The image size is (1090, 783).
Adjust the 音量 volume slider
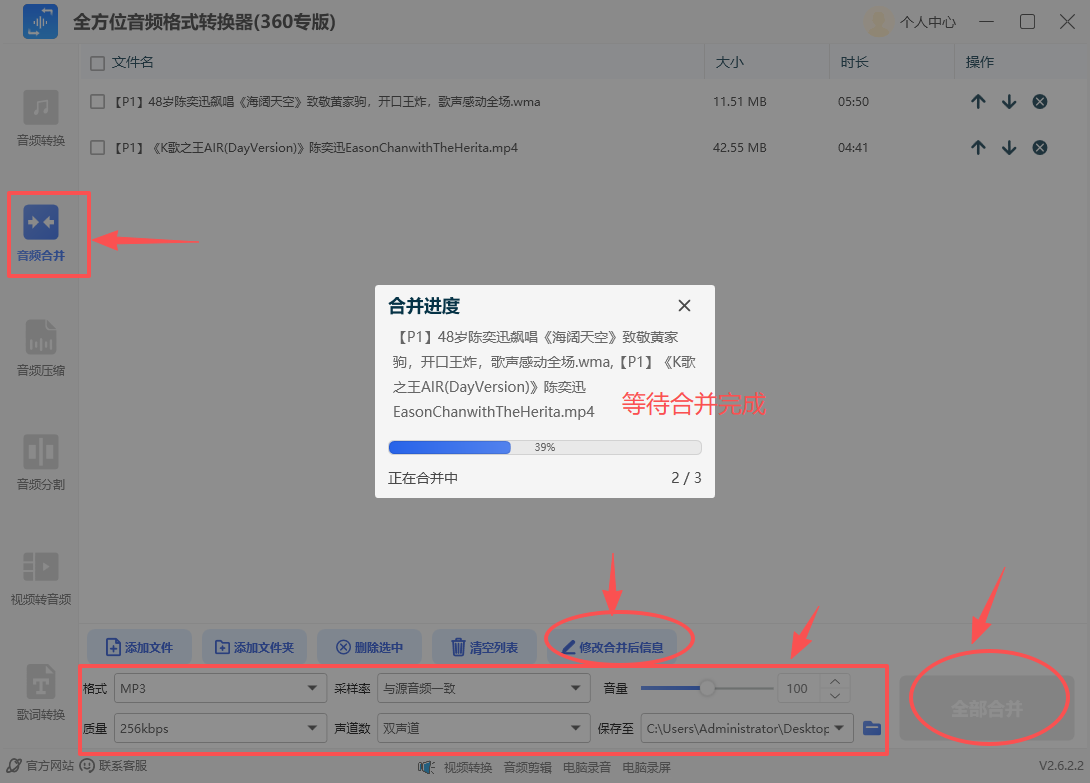click(x=707, y=688)
